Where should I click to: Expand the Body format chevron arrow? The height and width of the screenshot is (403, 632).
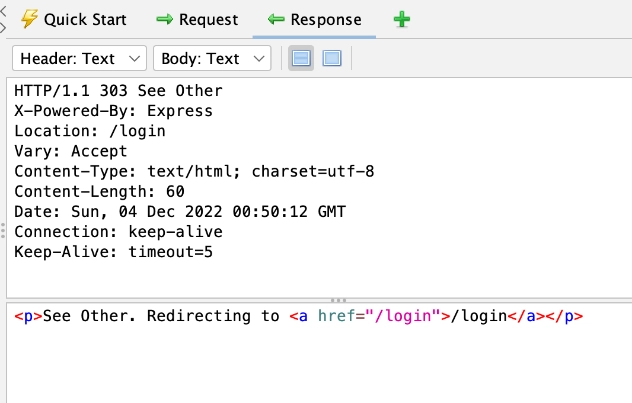(259, 59)
